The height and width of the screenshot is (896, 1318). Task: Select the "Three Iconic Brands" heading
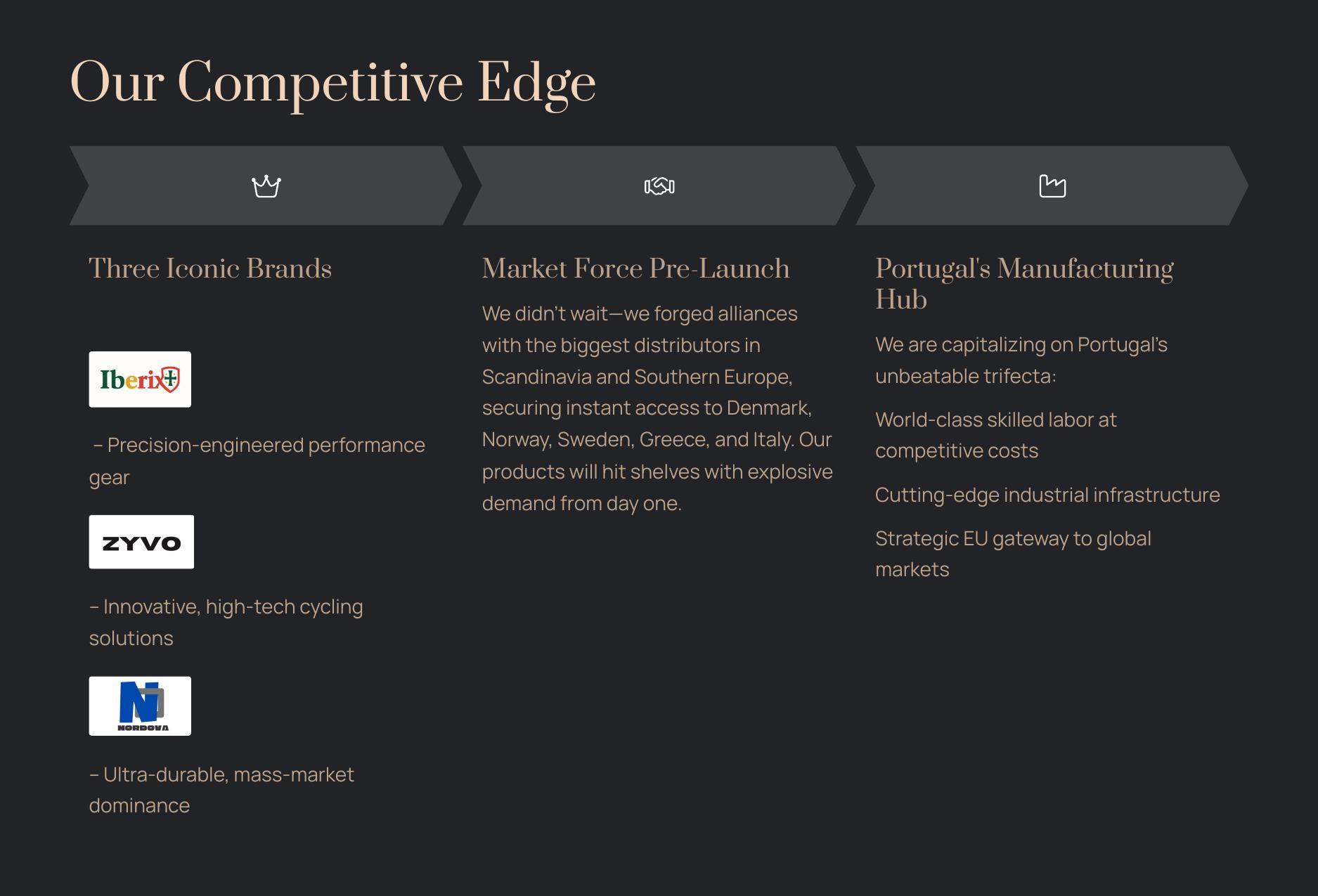pos(210,269)
